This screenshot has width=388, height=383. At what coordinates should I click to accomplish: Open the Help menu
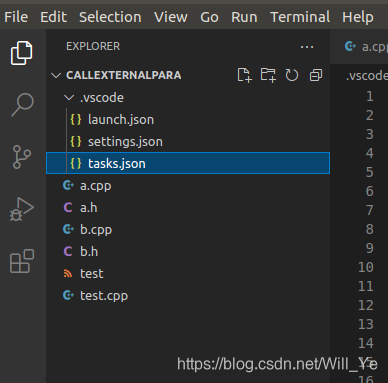tap(358, 17)
